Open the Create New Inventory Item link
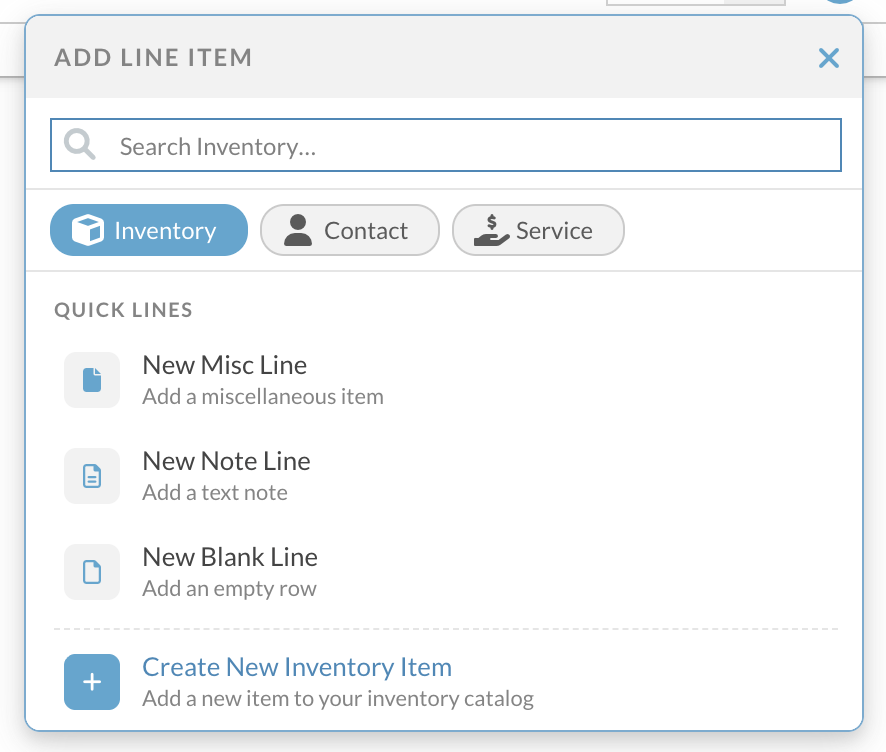The width and height of the screenshot is (886, 752). 297,667
